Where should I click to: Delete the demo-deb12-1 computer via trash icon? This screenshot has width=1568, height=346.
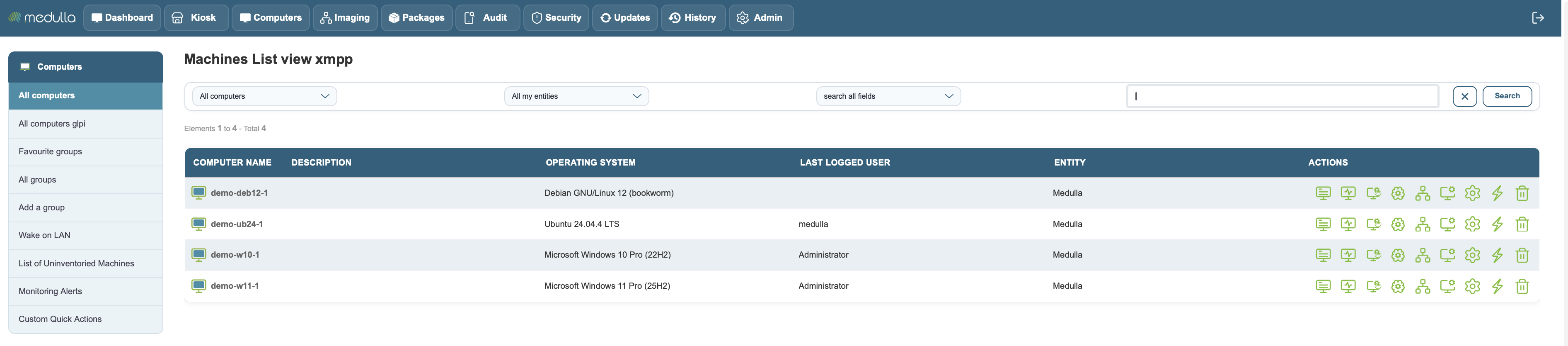[x=1522, y=193]
